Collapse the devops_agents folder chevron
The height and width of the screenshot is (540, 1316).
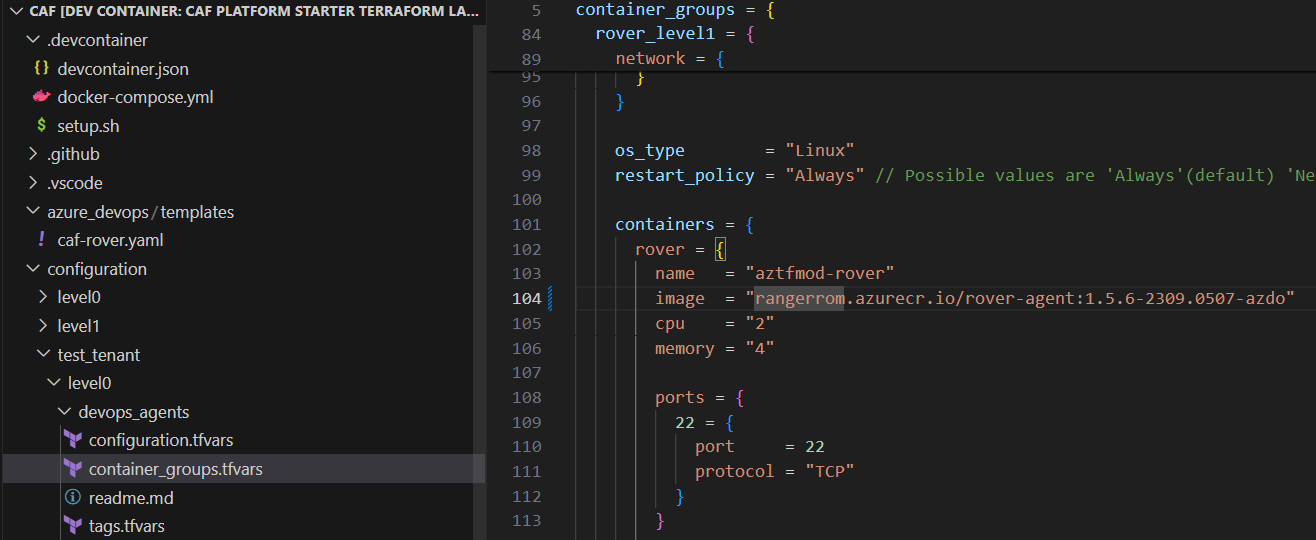[63, 412]
